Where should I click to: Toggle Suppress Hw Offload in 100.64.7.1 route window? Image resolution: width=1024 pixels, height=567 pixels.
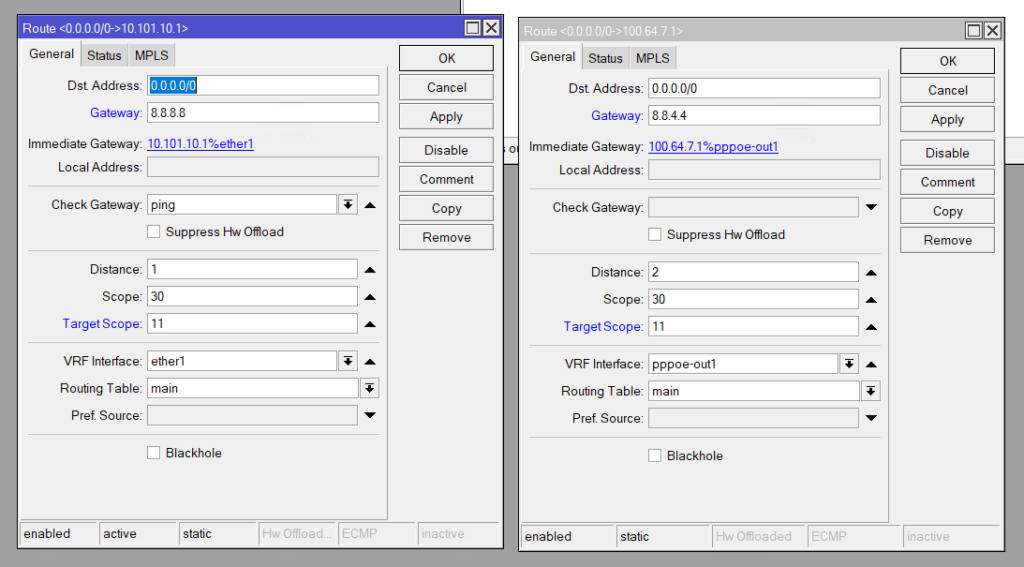coord(654,235)
